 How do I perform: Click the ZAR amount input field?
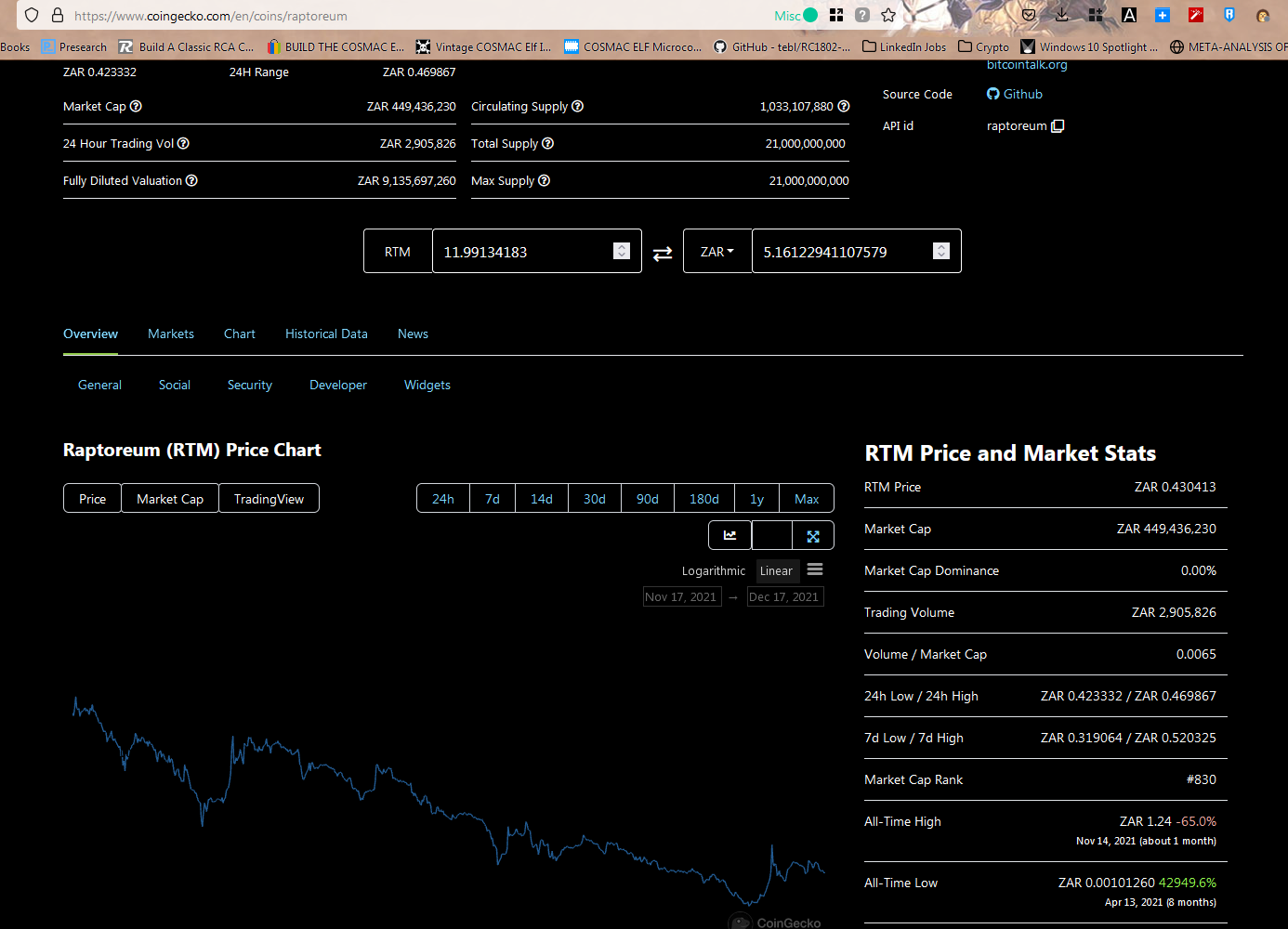[857, 251]
